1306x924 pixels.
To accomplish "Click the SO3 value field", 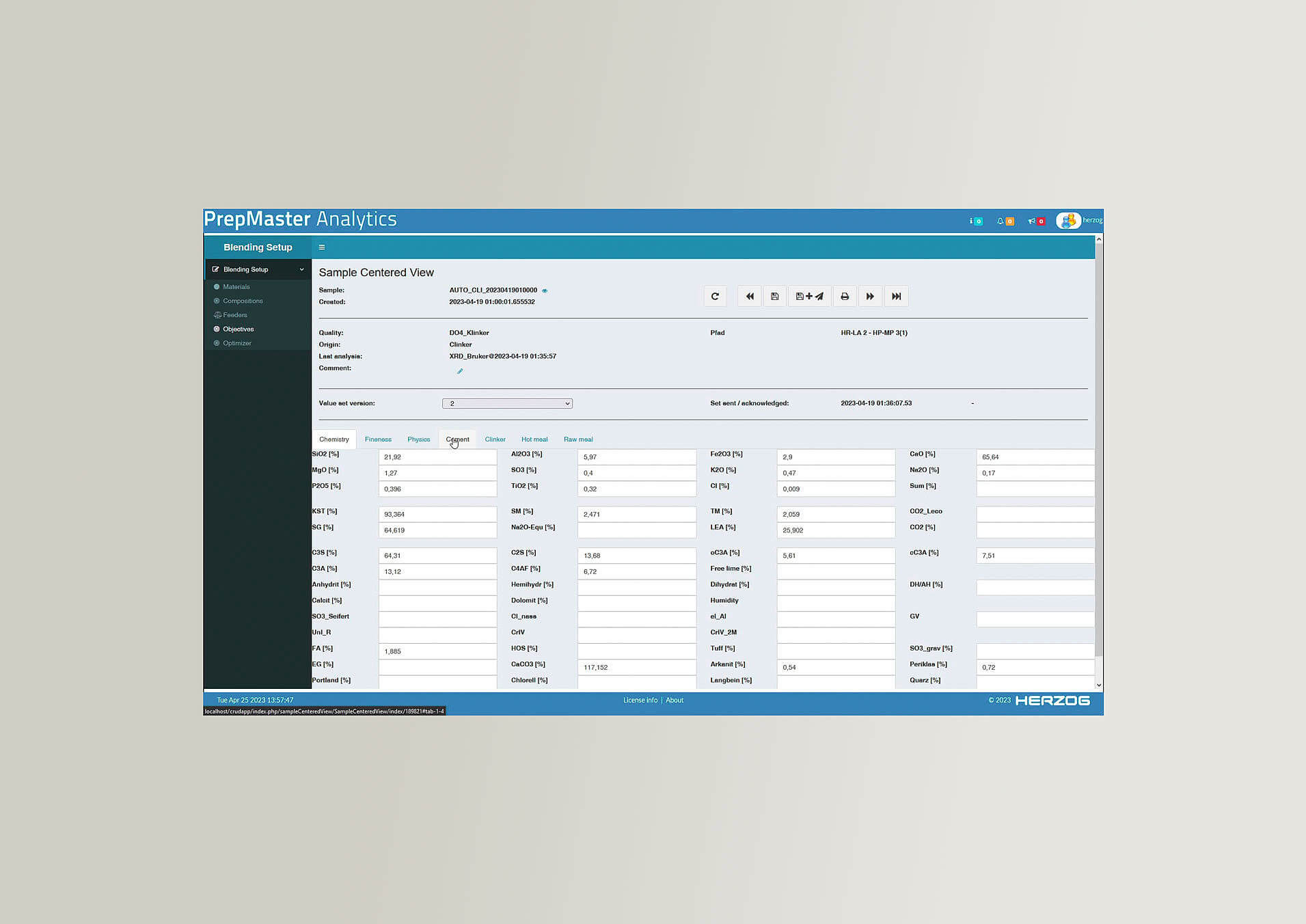I will click(637, 473).
